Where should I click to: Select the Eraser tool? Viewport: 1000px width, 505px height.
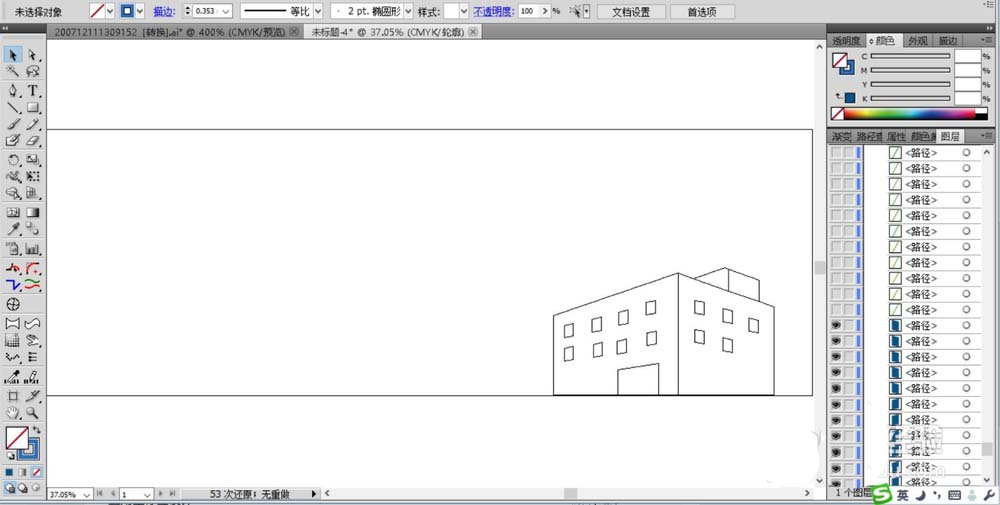(x=33, y=140)
